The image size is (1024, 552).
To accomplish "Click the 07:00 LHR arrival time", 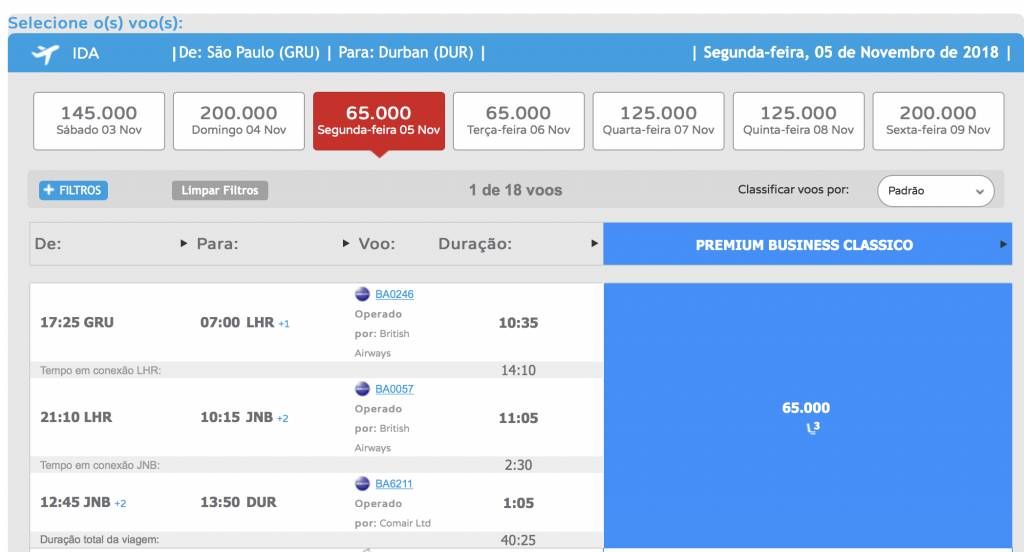I will point(237,323).
